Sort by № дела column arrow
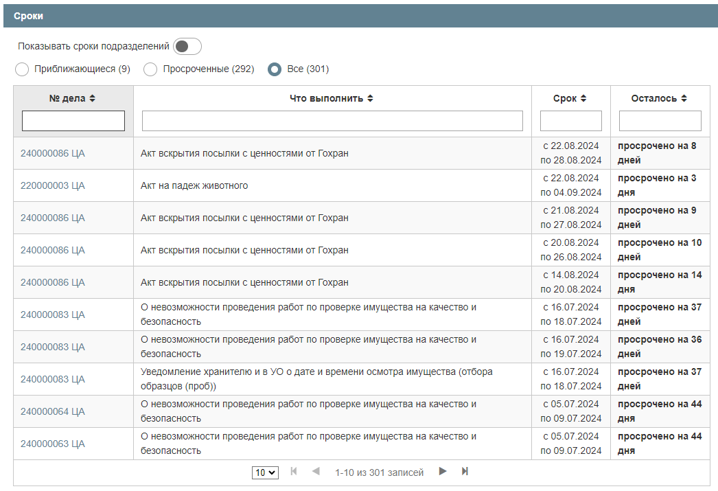This screenshot has height=491, width=718. [x=93, y=98]
